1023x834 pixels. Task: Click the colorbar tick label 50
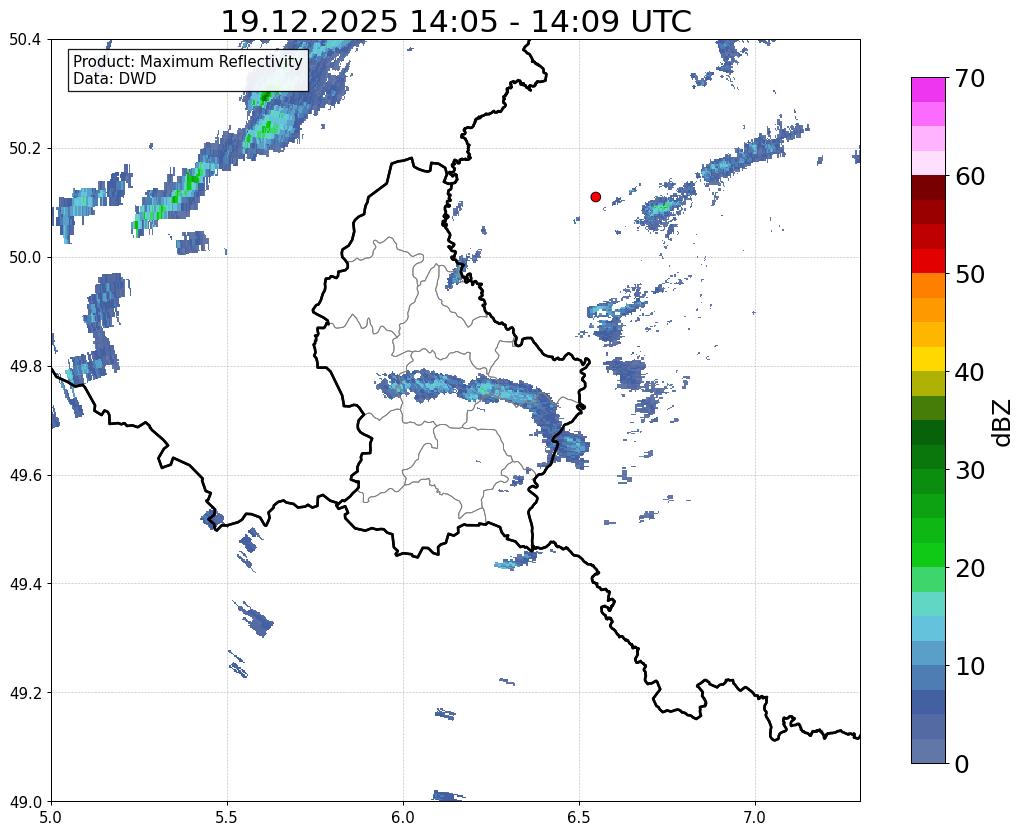[970, 274]
